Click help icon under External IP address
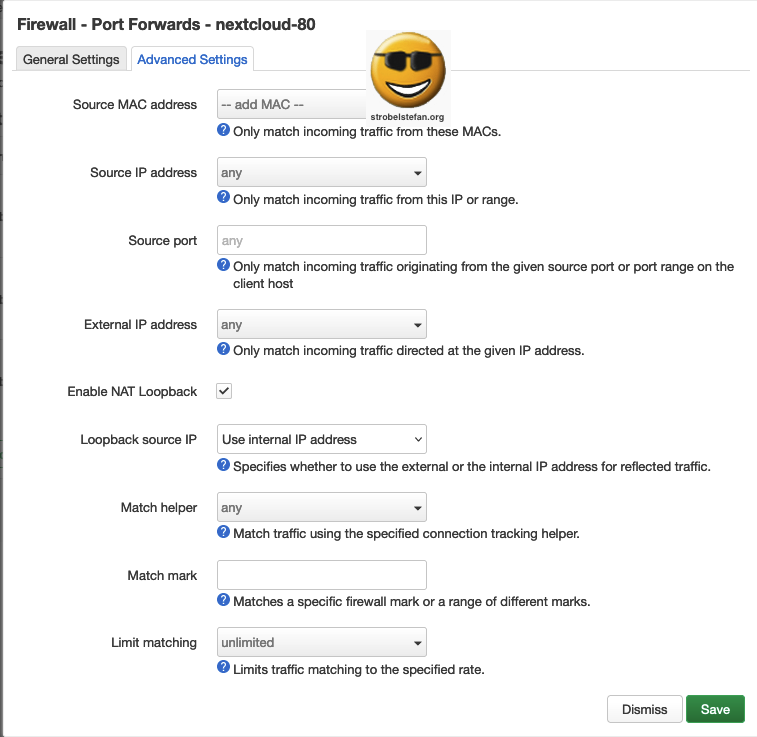 224,350
